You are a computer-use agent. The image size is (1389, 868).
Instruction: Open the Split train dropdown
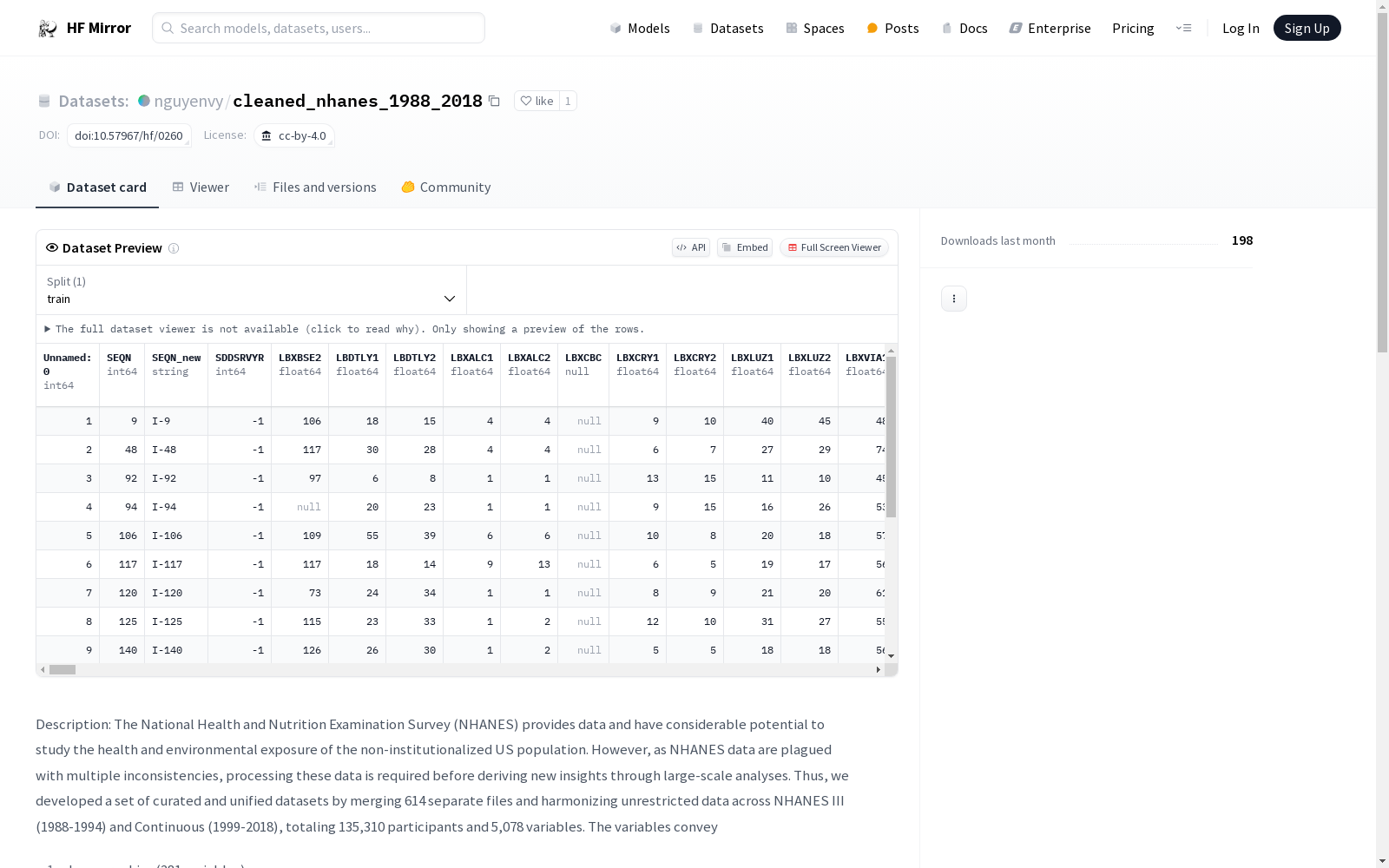[x=252, y=290]
